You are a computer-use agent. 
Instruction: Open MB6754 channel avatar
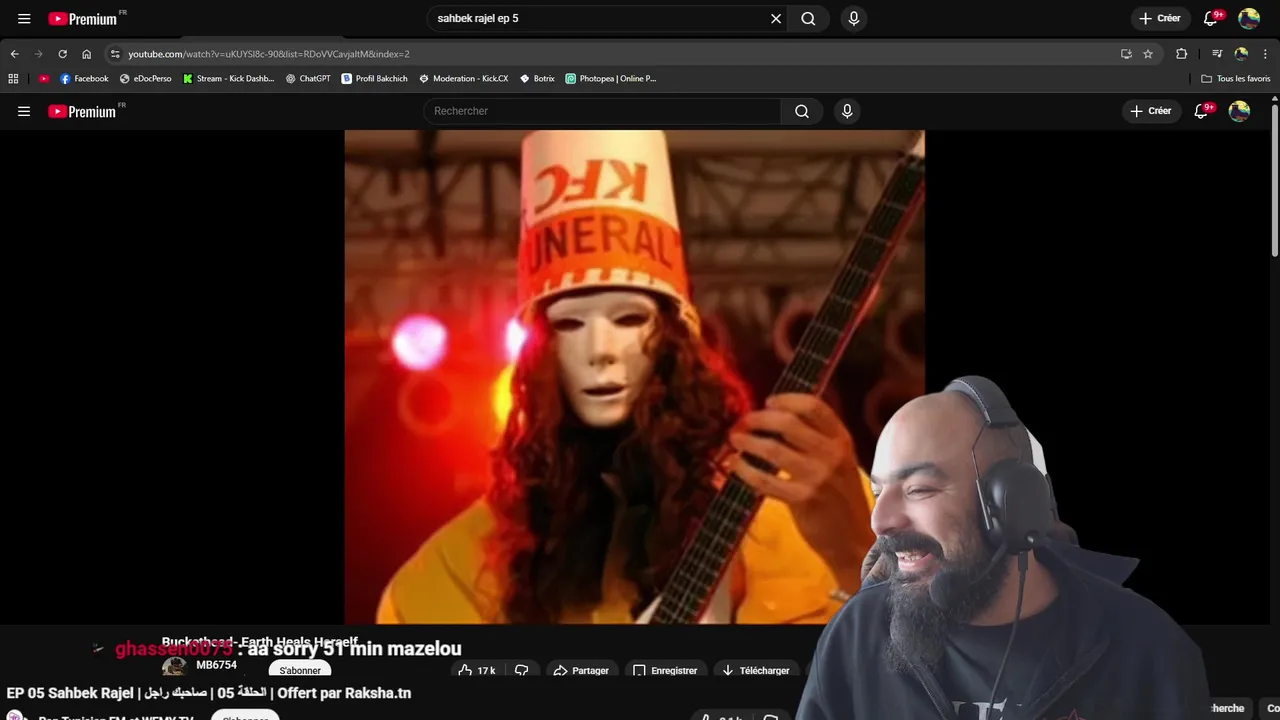click(x=174, y=667)
